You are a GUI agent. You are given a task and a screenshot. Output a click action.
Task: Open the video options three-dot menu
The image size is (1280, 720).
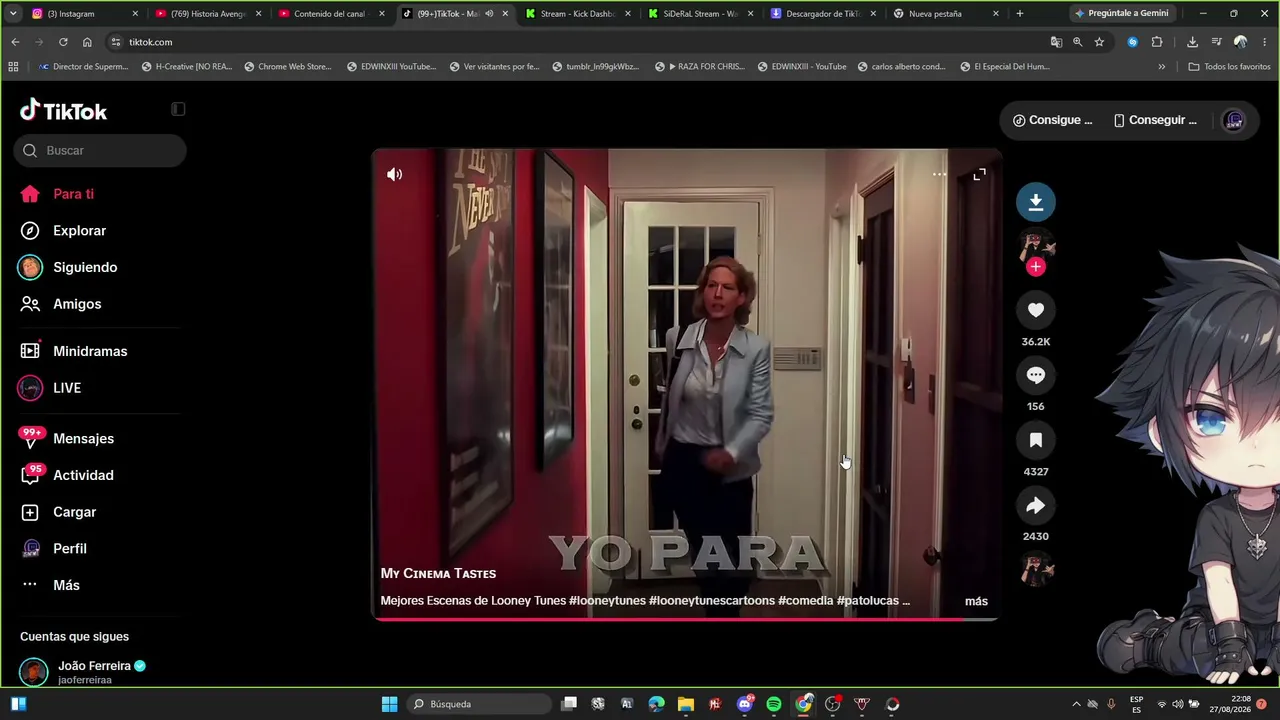pyautogui.click(x=939, y=174)
